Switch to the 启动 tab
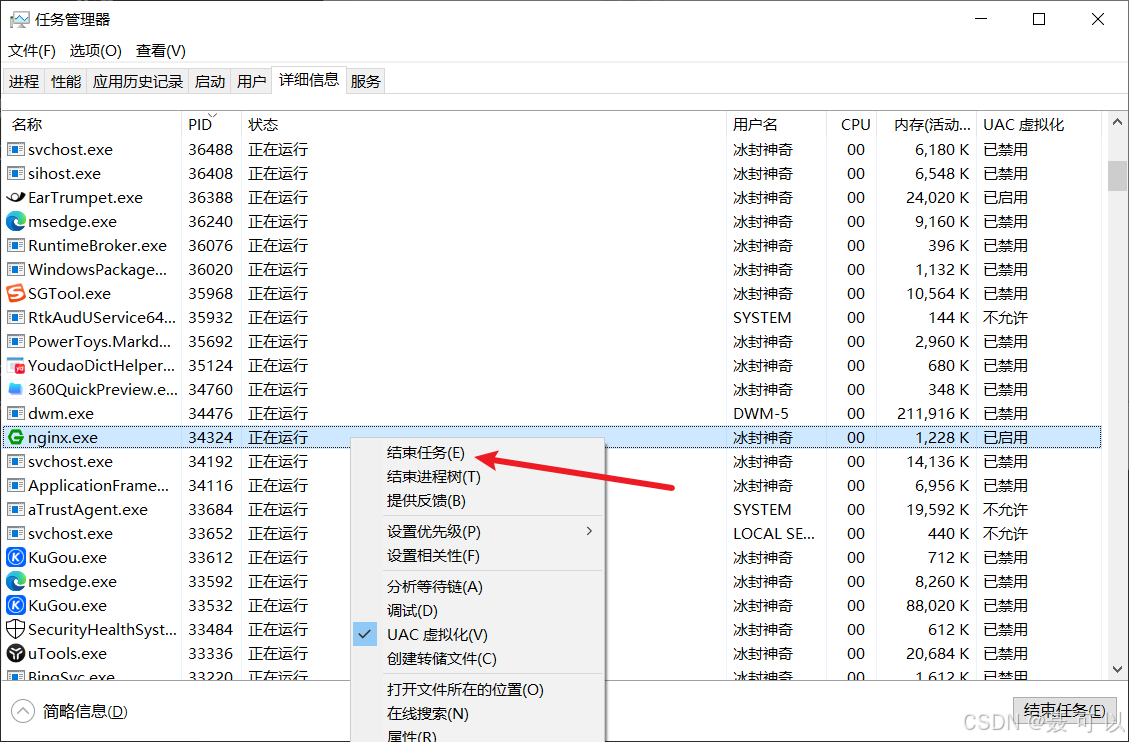Viewport: 1129px width, 742px height. pyautogui.click(x=210, y=81)
